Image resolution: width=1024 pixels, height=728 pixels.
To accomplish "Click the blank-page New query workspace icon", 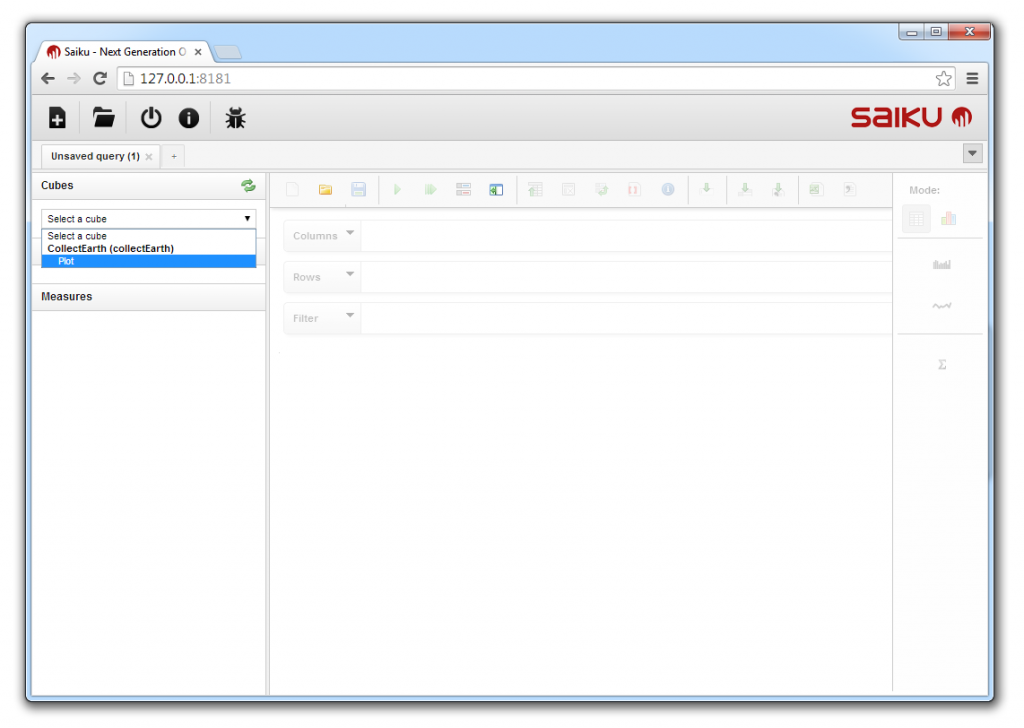I will pos(293,189).
